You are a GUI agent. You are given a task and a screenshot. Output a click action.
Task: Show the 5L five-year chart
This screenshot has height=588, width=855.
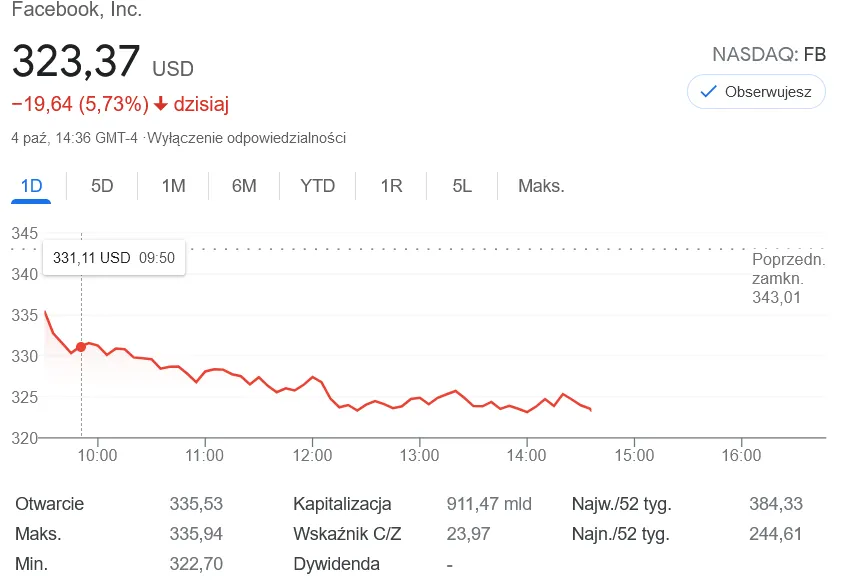pos(462,186)
